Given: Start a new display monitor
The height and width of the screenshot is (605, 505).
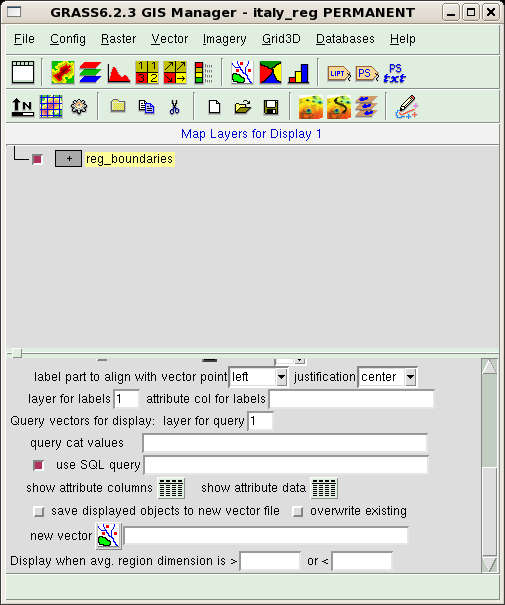Looking at the screenshot, I should pyautogui.click(x=23, y=72).
